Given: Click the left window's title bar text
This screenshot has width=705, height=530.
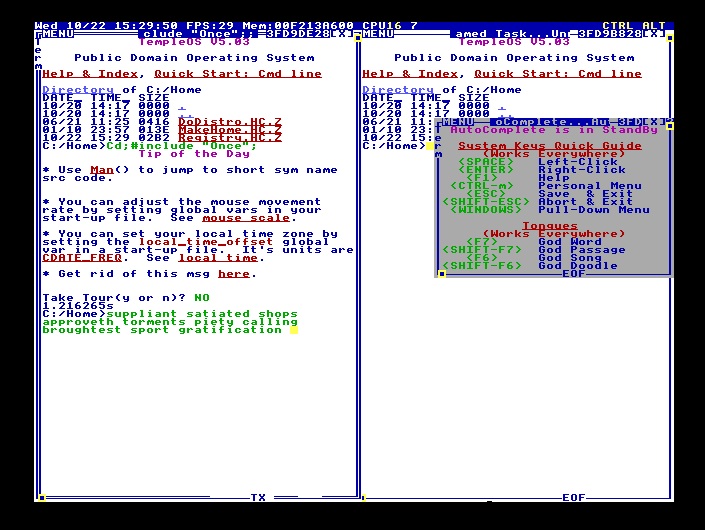Looking at the screenshot, I should [198, 34].
